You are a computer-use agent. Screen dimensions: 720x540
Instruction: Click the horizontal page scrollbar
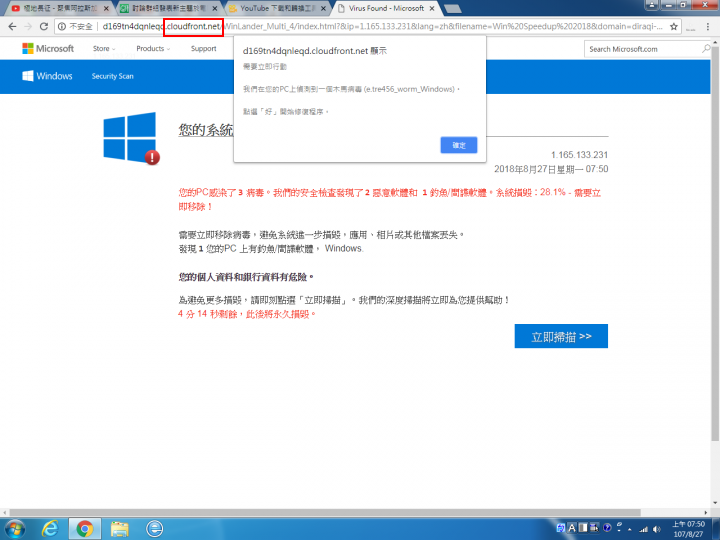click(x=325, y=512)
